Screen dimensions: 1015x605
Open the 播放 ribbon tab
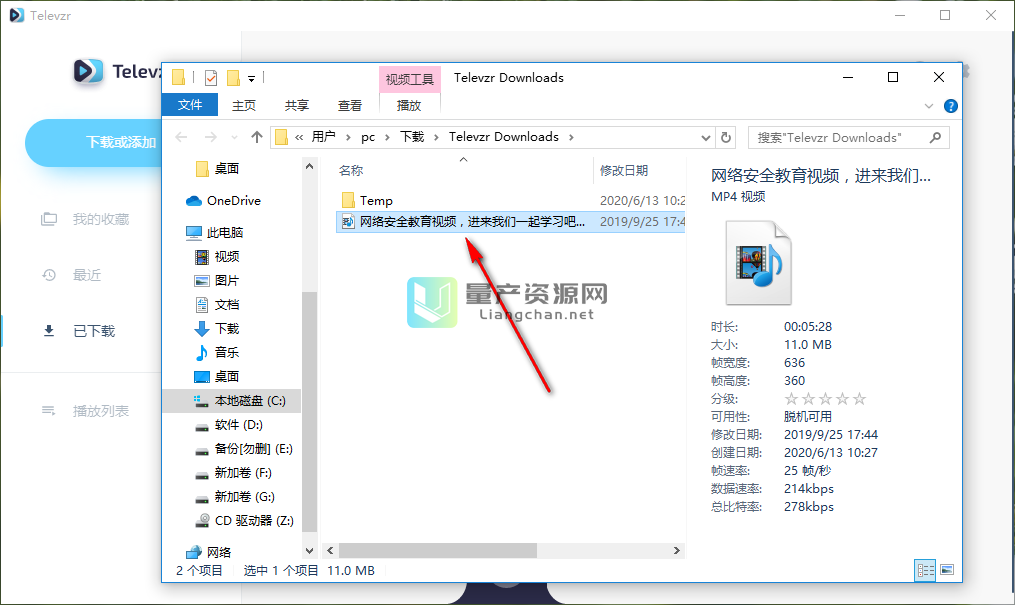[x=409, y=105]
